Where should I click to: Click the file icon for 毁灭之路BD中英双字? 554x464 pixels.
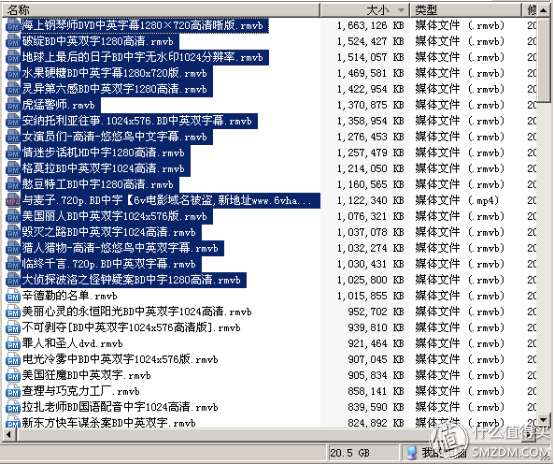[13, 233]
